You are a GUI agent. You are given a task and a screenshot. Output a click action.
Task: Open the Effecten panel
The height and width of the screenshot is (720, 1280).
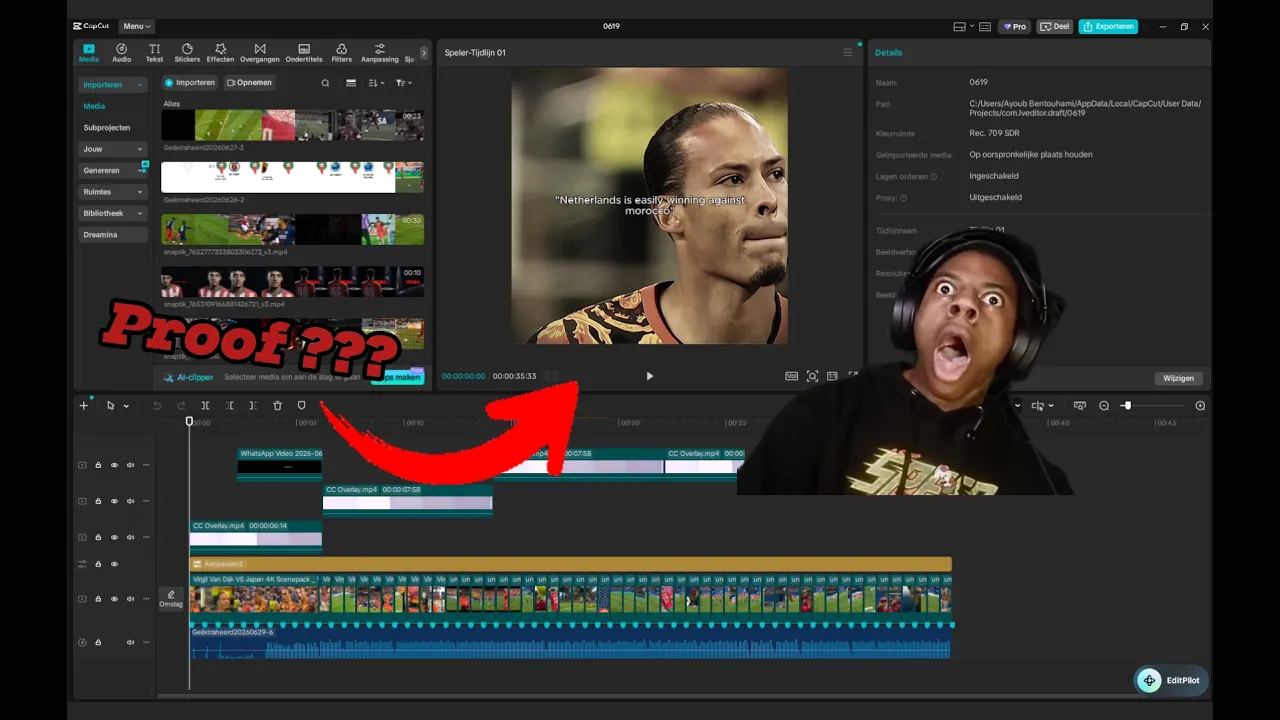click(x=220, y=53)
